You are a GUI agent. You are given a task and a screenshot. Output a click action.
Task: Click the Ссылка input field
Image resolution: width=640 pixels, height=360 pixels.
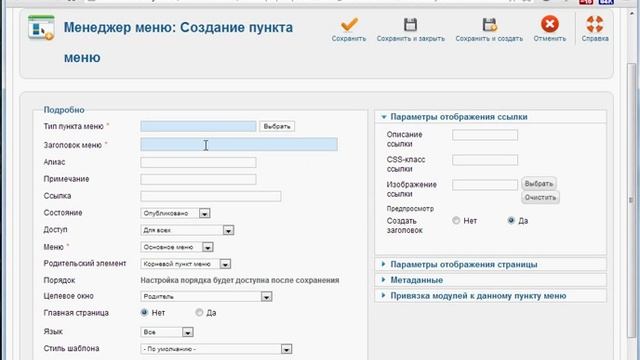pos(211,196)
